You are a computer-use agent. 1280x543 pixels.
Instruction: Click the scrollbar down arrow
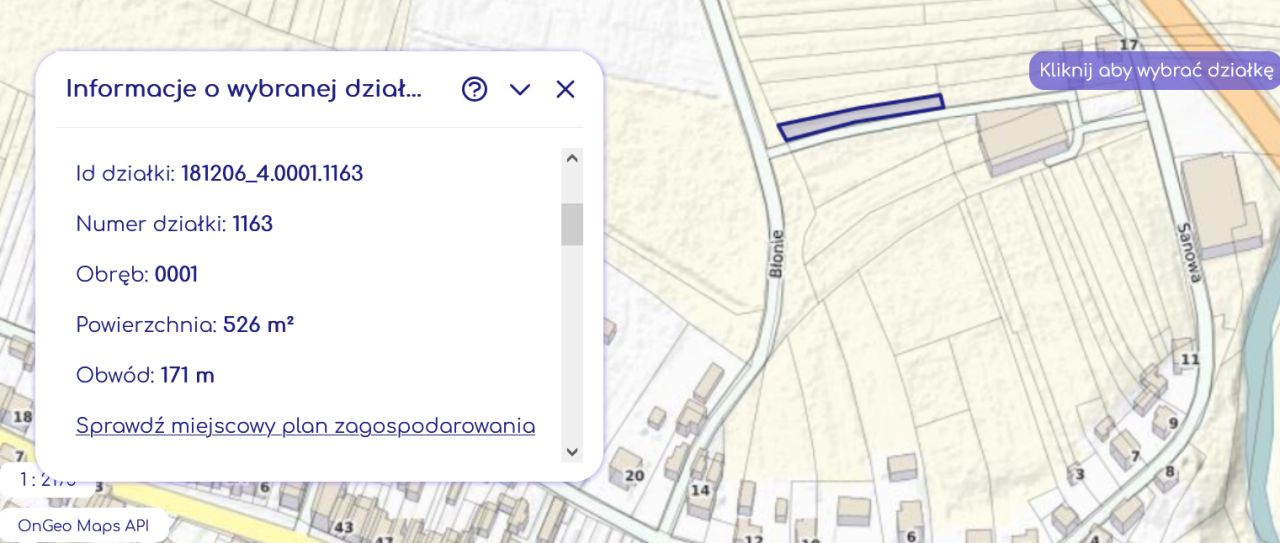[572, 452]
